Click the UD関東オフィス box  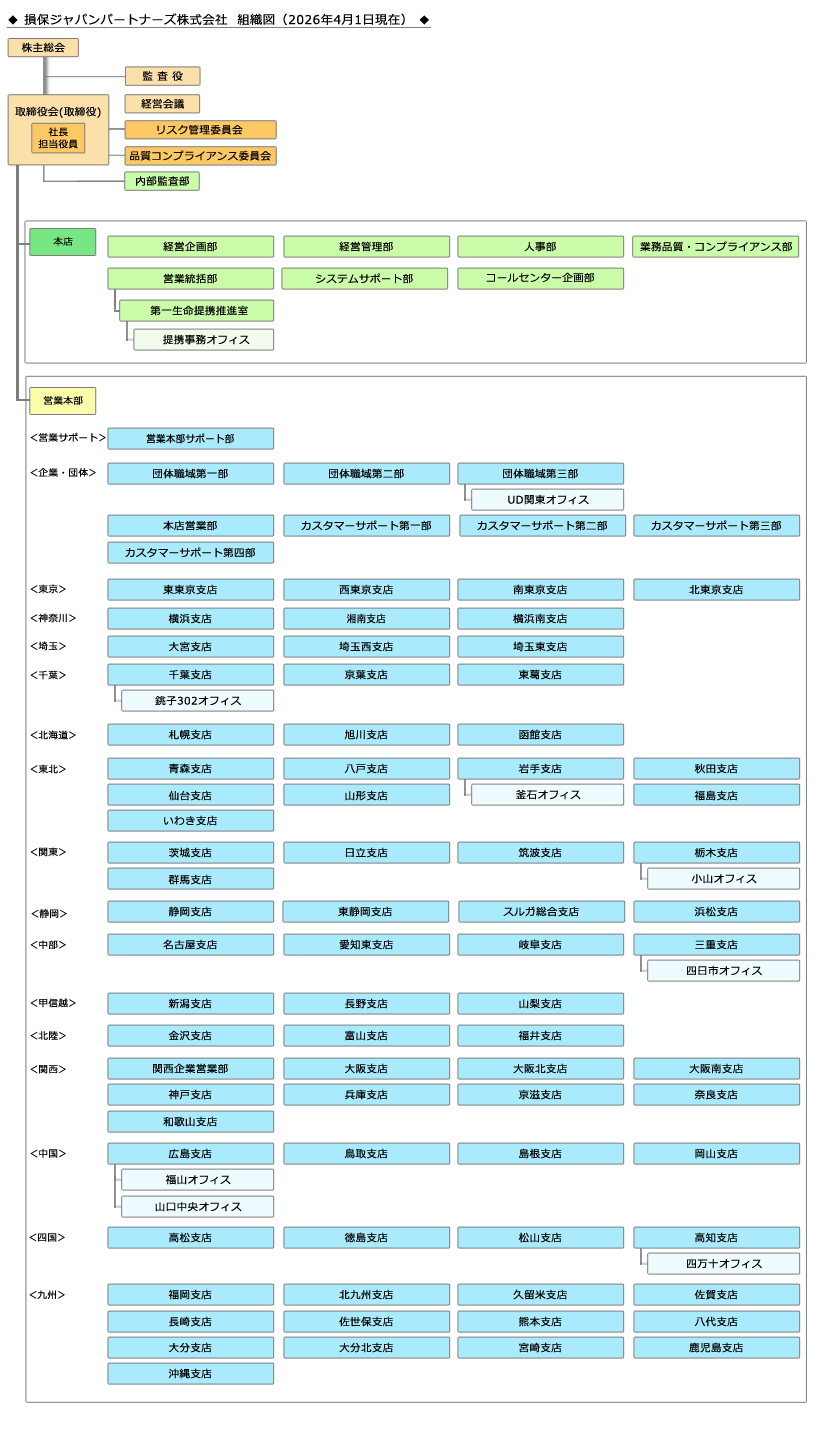tap(547, 500)
